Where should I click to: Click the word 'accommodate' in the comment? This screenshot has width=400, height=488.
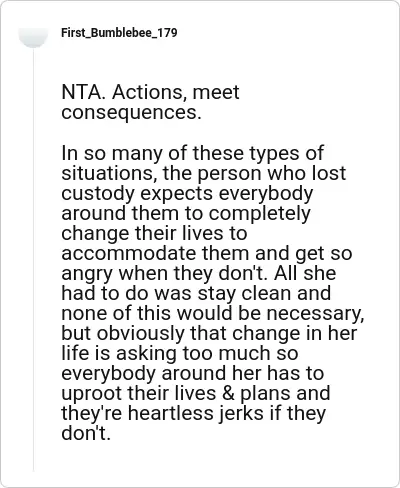129,253
